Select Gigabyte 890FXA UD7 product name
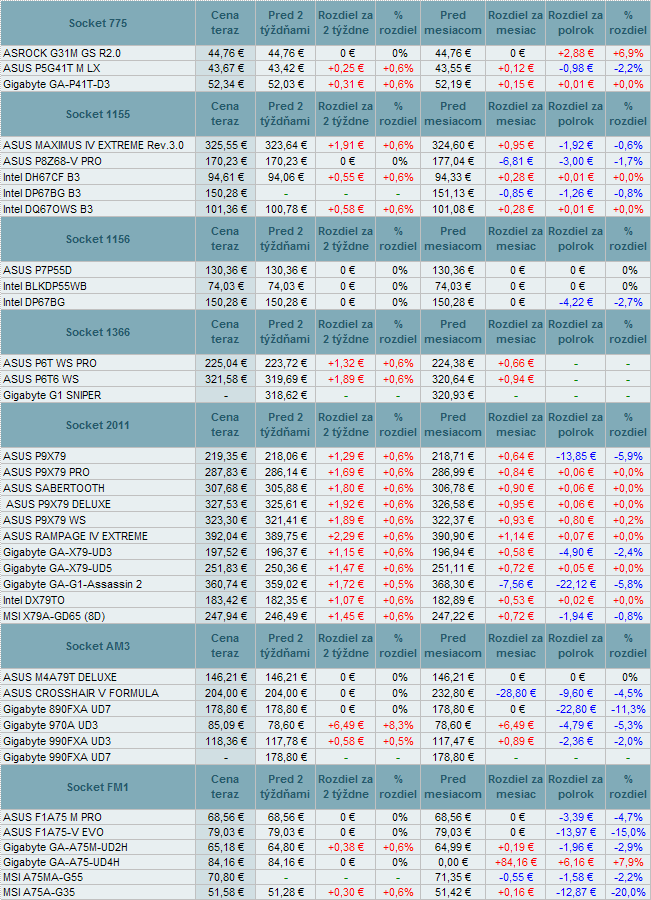 (57, 710)
